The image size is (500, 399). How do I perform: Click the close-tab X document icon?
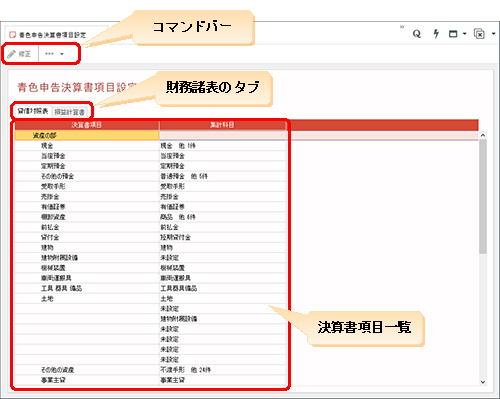(479, 34)
